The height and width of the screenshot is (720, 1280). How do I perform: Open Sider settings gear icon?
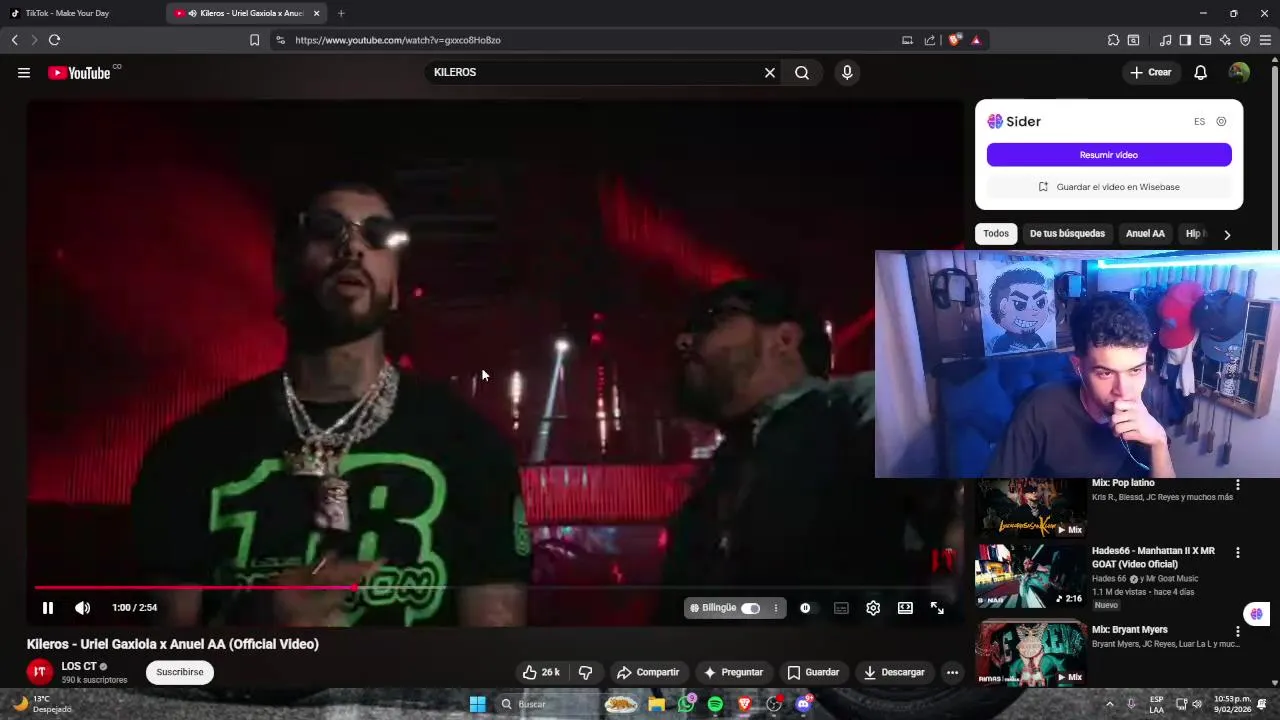click(1221, 121)
